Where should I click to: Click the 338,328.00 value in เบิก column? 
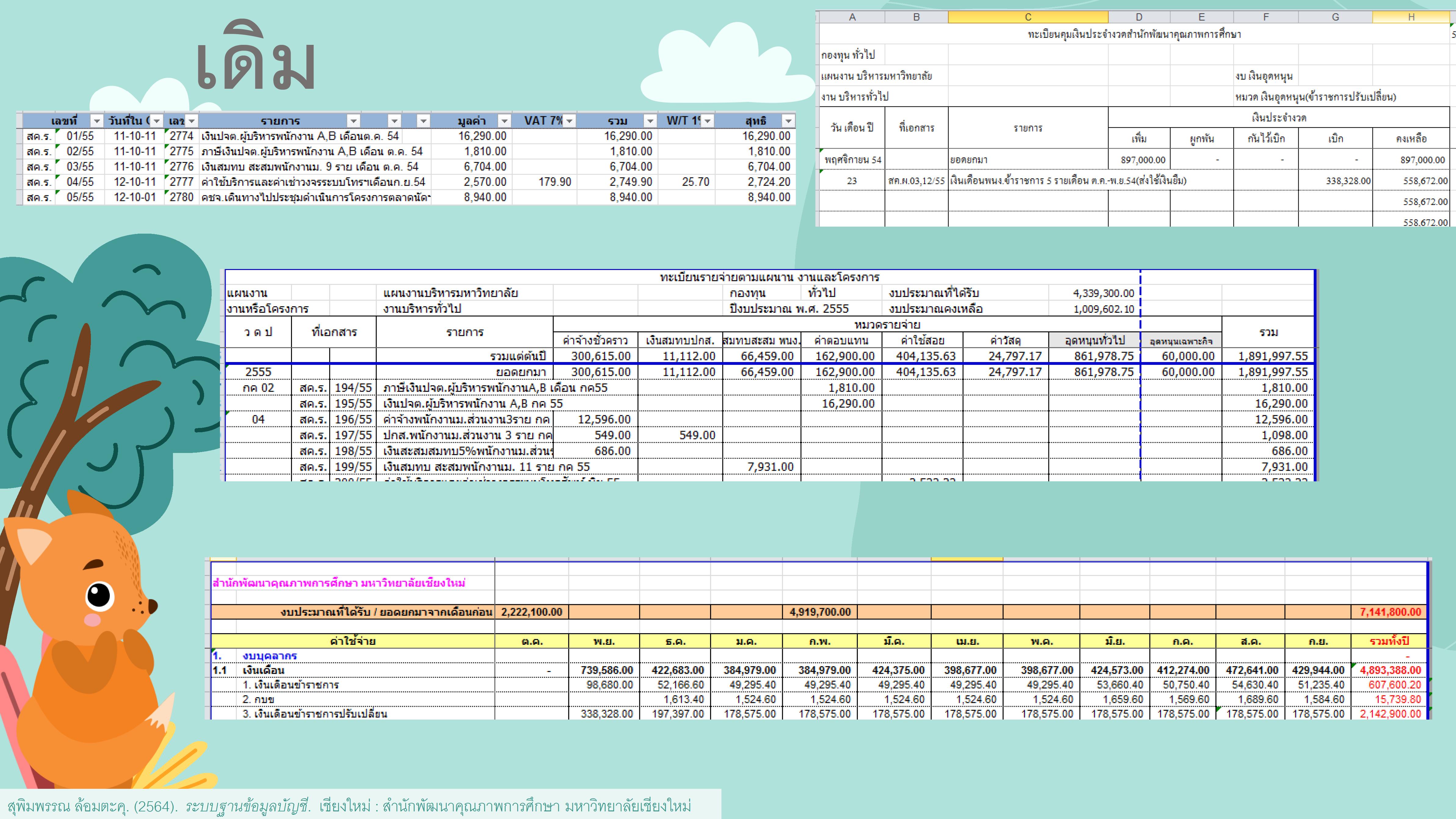click(x=1348, y=181)
